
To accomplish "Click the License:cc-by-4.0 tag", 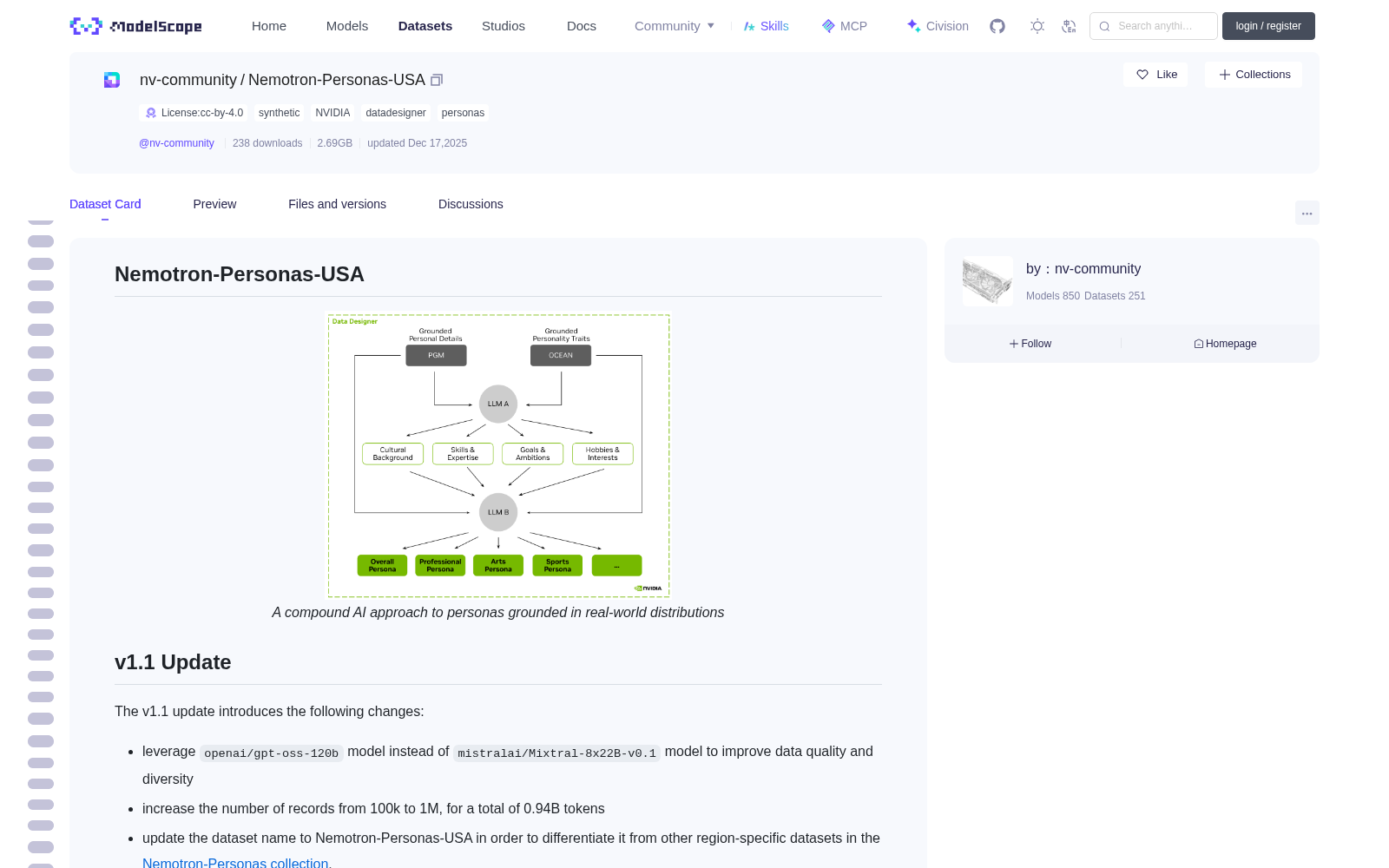I will [x=194, y=113].
